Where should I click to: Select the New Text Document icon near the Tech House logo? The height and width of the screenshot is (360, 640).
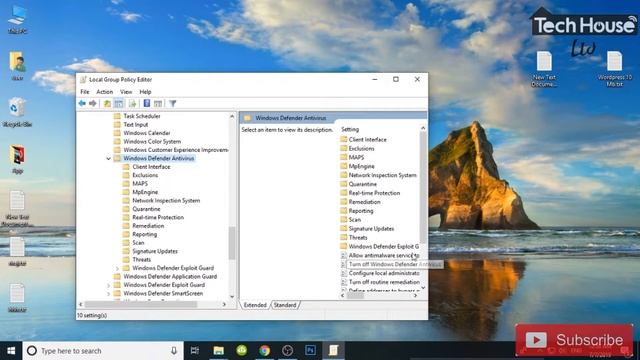pyautogui.click(x=544, y=69)
